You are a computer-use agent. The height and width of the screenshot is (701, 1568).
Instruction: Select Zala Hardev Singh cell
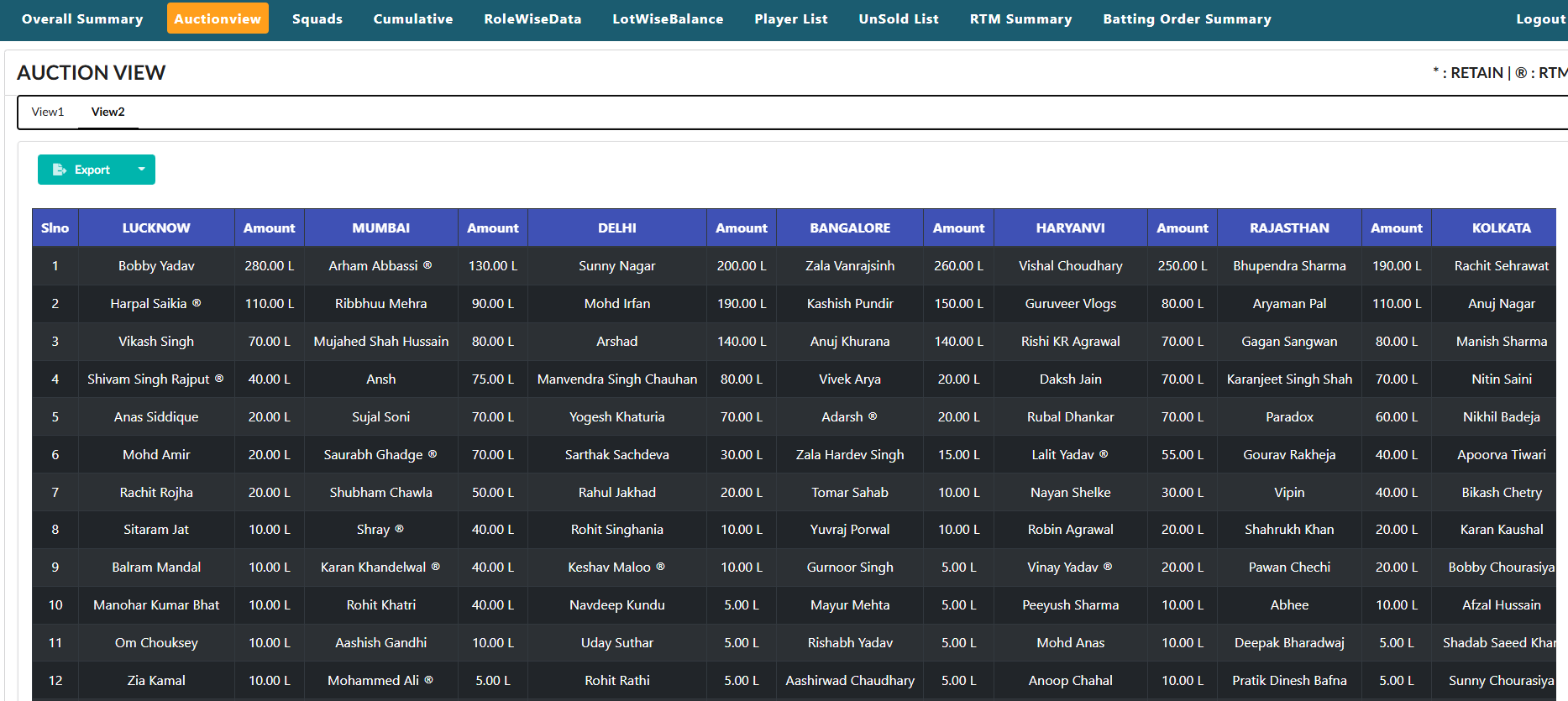click(x=850, y=454)
